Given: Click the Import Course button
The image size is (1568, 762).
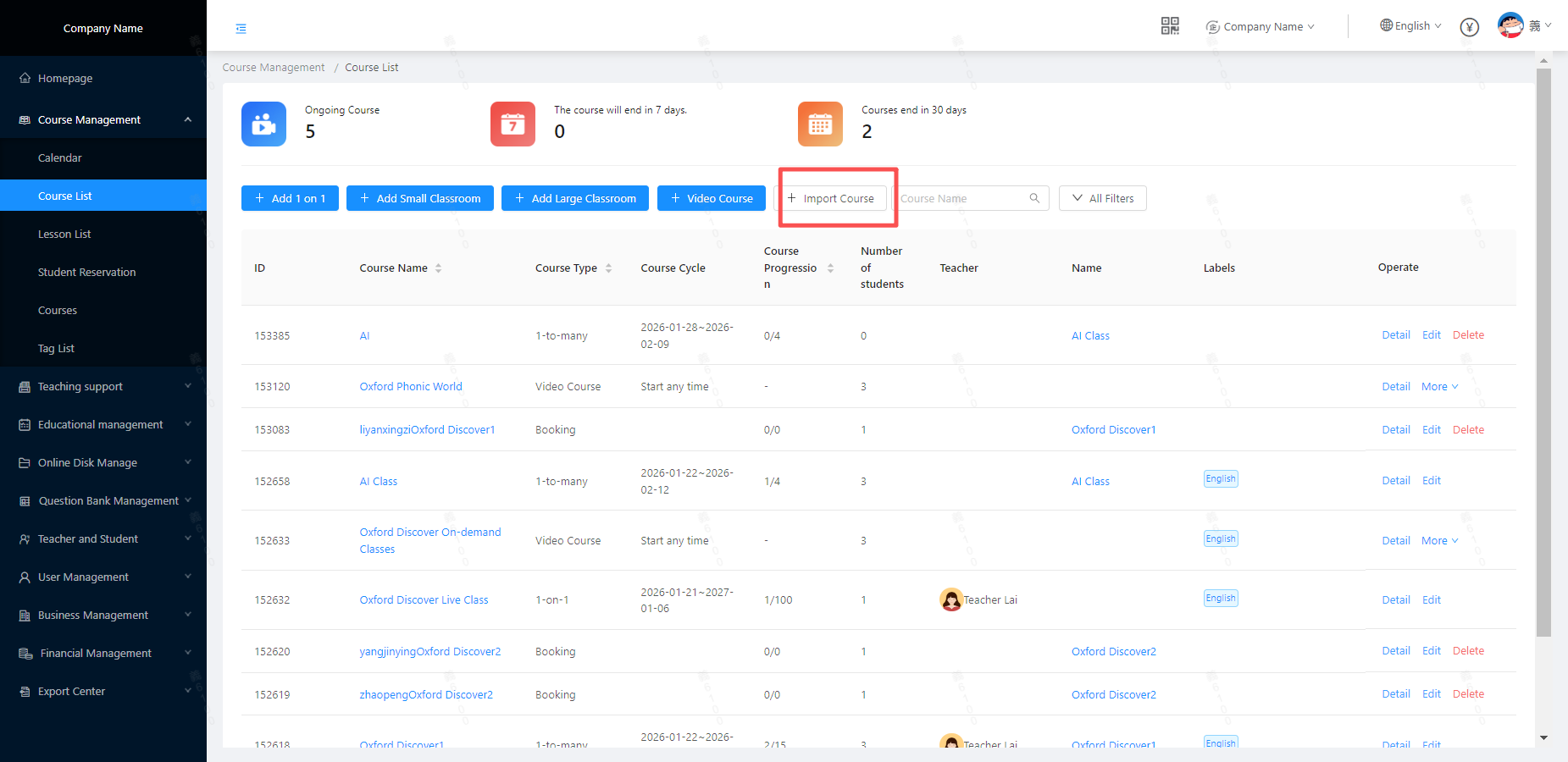Looking at the screenshot, I should [x=830, y=198].
